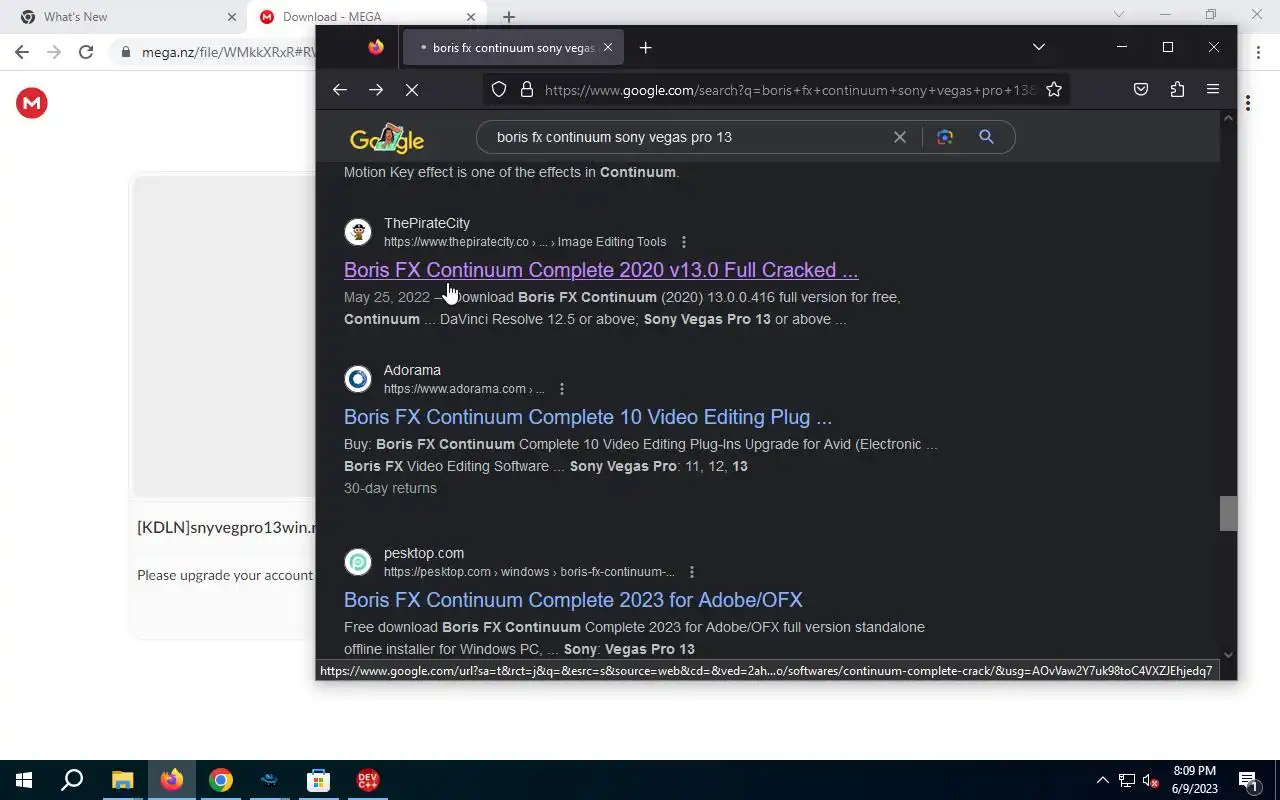Open Windows taskbar search
The height and width of the screenshot is (800, 1280).
72,780
